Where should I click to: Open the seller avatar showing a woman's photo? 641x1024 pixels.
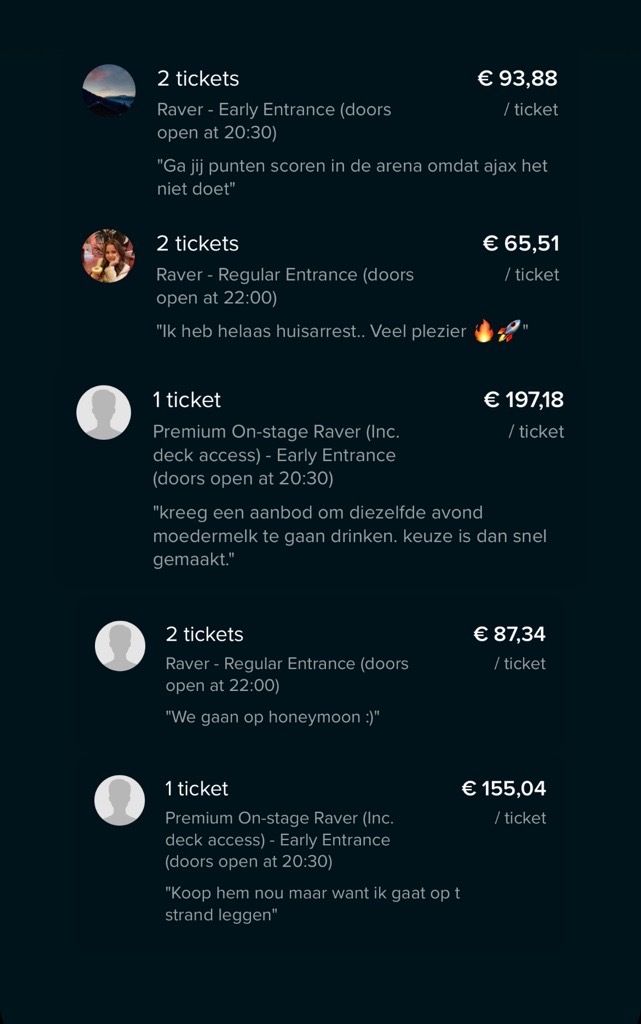[108, 256]
